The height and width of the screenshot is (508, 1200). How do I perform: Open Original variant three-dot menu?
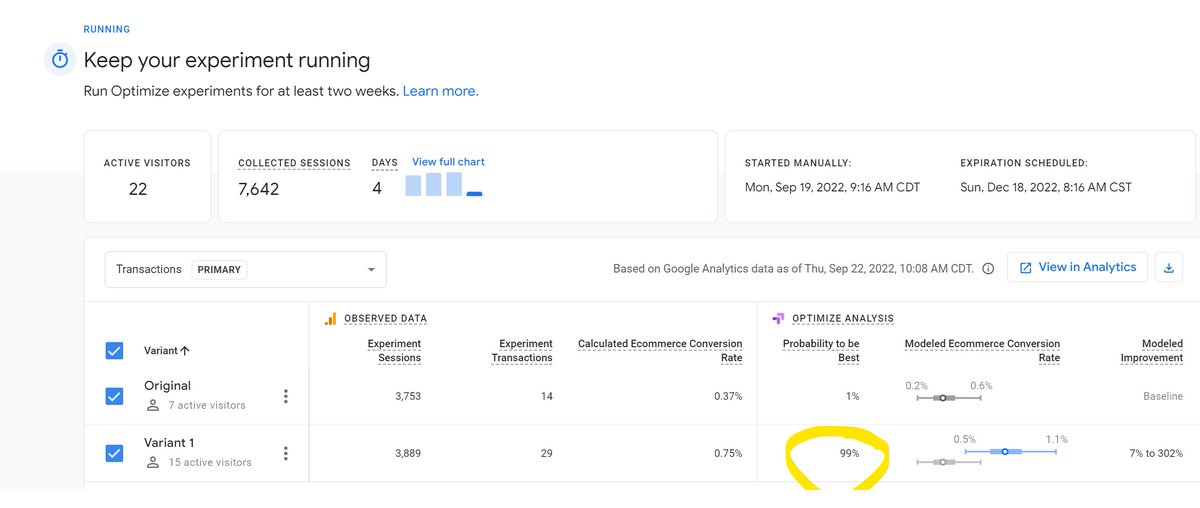tap(286, 396)
